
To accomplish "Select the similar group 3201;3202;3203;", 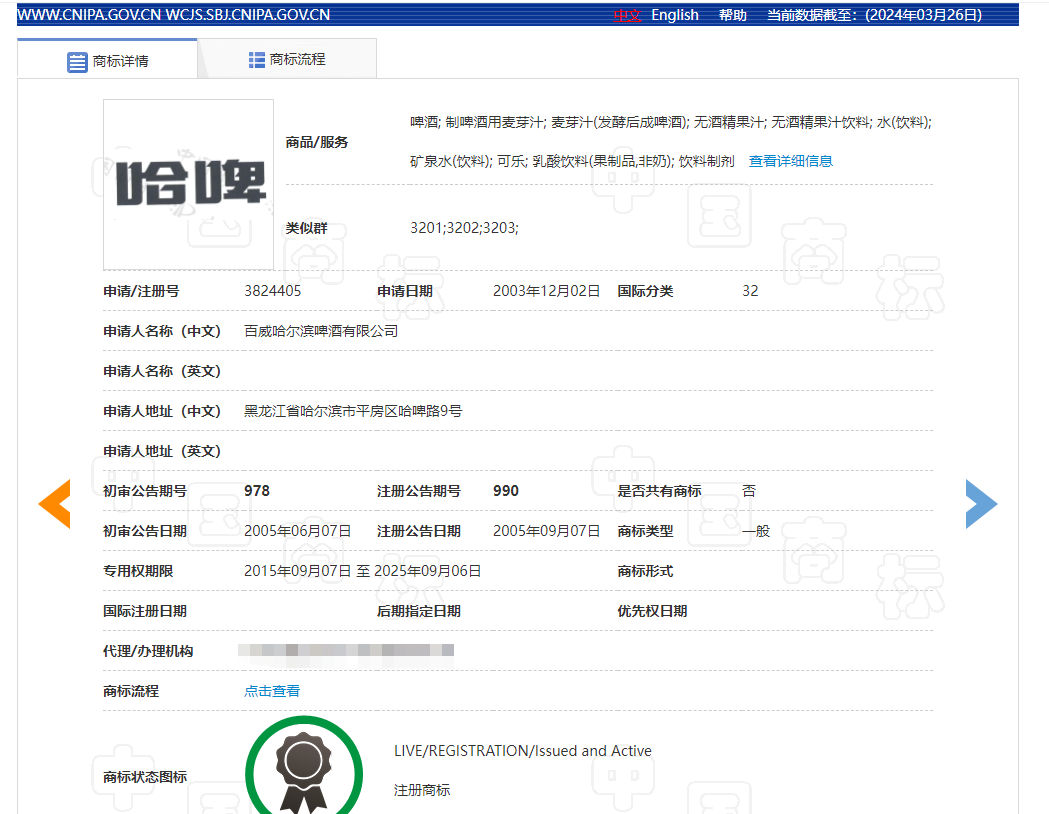I will (x=464, y=228).
